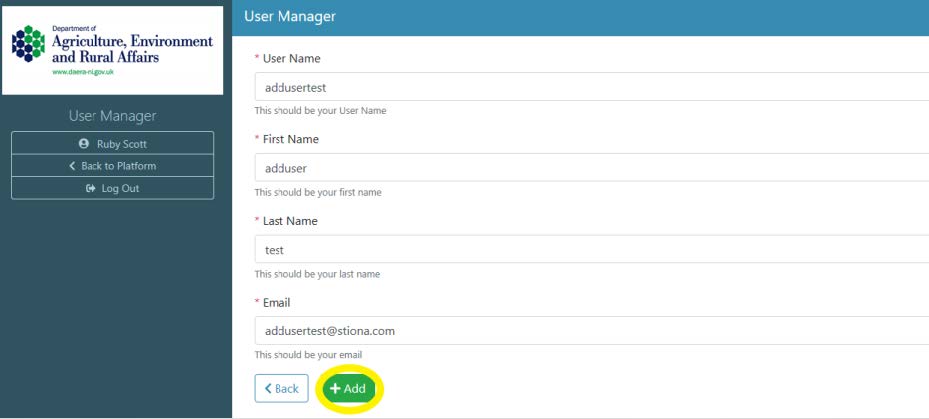Click the Back to Platform chevron icon
929x419 pixels.
pyautogui.click(x=72, y=166)
